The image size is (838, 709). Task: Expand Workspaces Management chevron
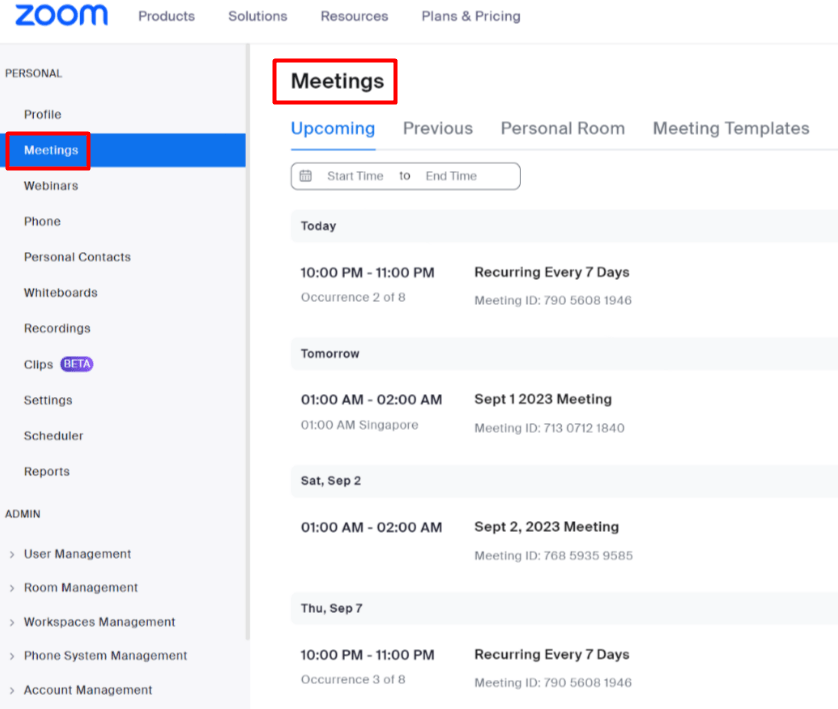[12, 622]
